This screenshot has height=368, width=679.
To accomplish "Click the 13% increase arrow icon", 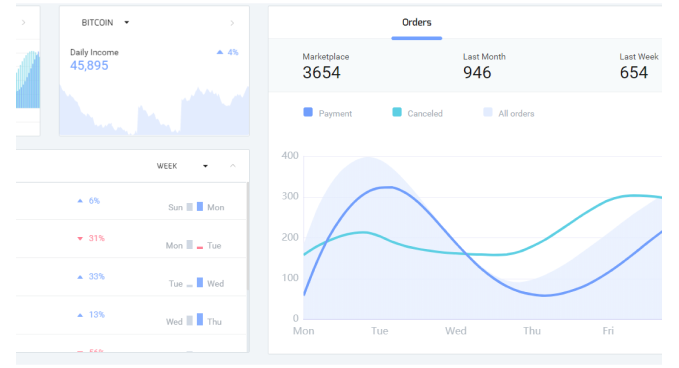I will tap(80, 315).
